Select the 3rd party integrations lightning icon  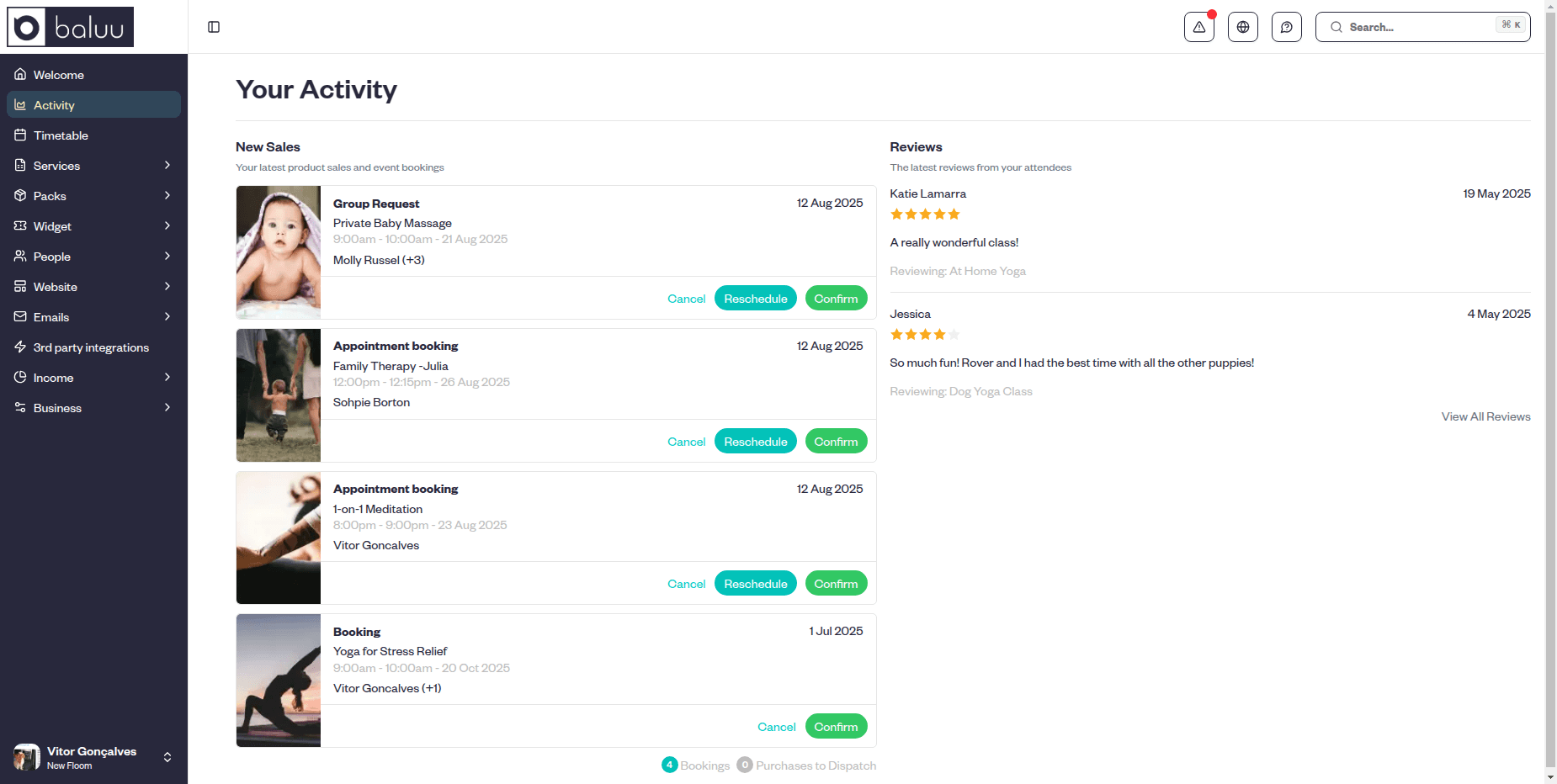pos(21,347)
